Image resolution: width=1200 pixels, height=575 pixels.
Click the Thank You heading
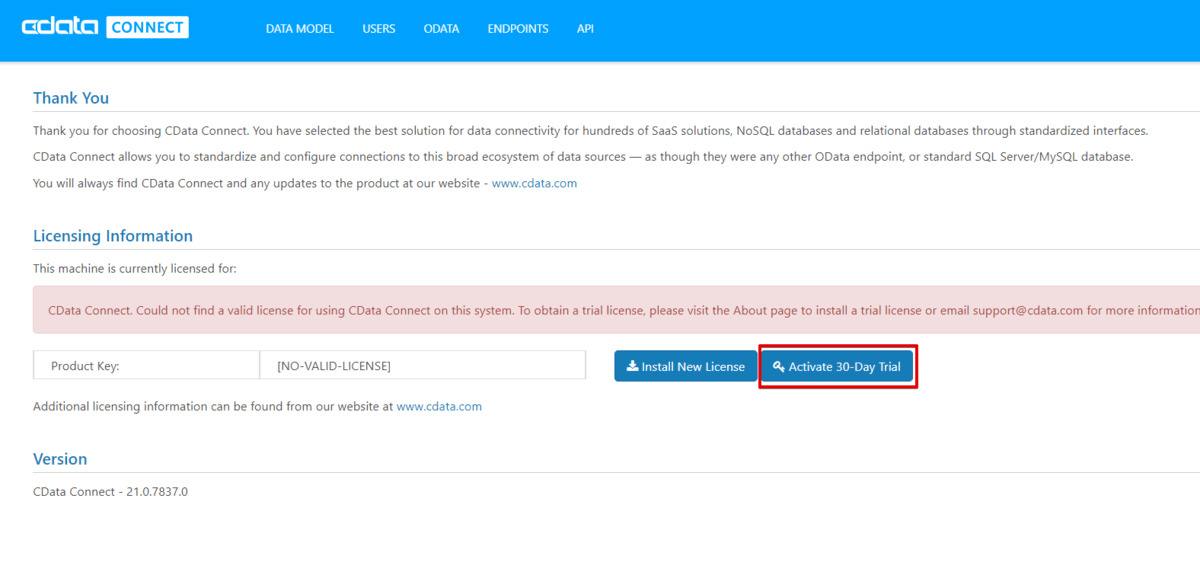coord(71,98)
